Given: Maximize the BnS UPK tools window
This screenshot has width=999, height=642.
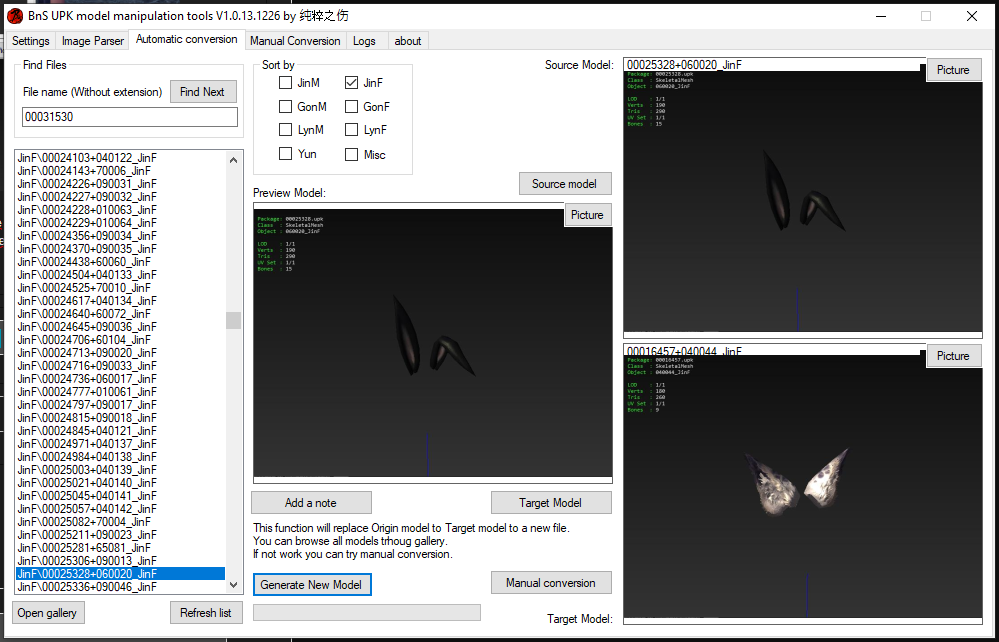Looking at the screenshot, I should click(926, 16).
